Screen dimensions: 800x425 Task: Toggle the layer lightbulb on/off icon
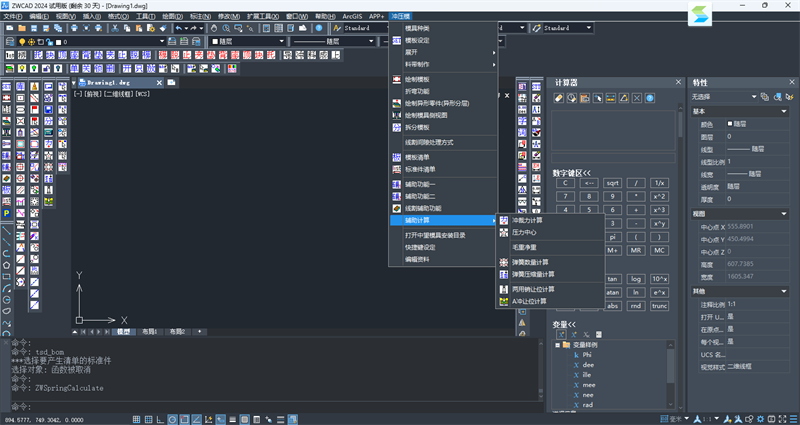tap(23, 42)
